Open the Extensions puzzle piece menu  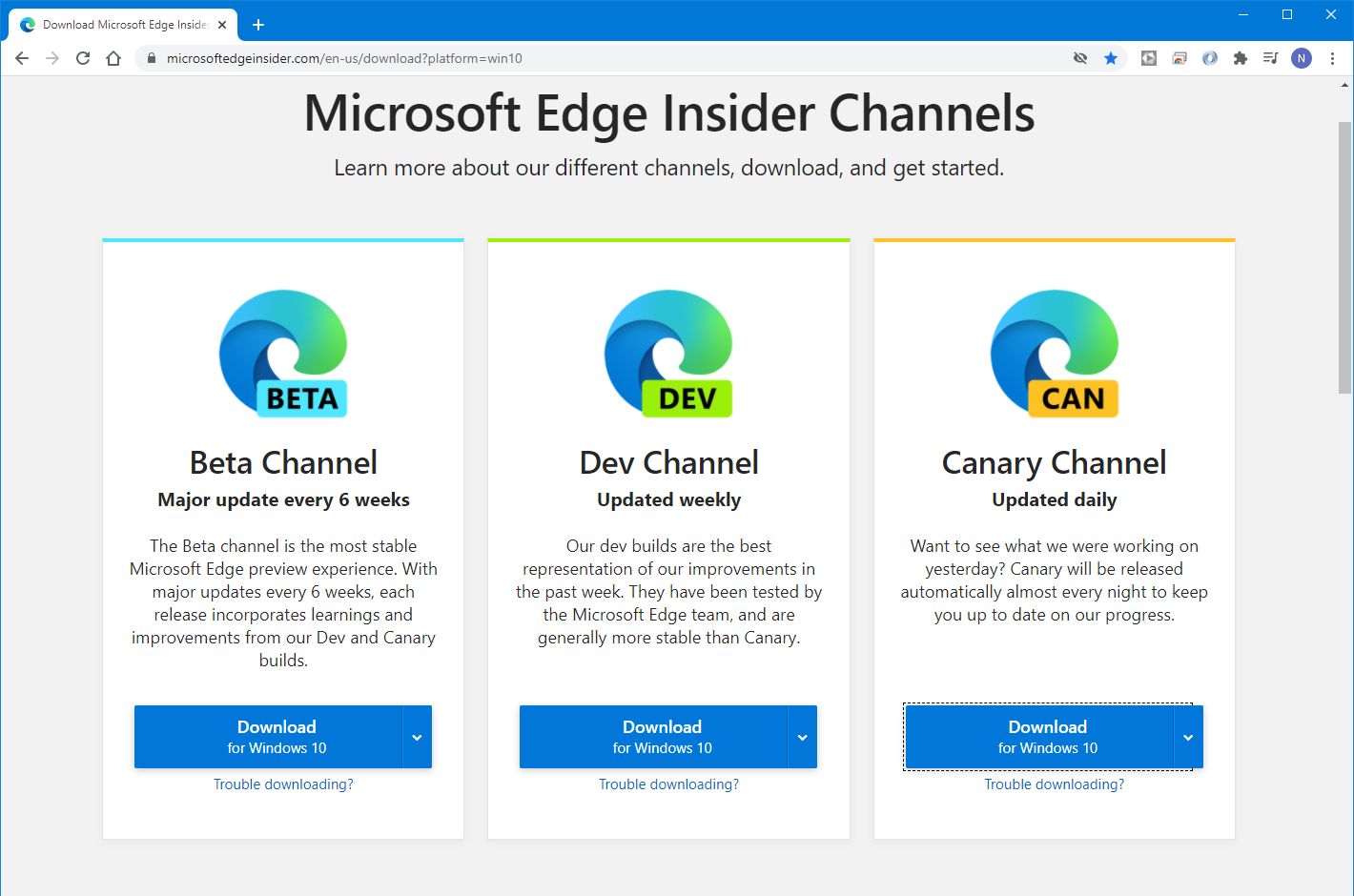1240,58
